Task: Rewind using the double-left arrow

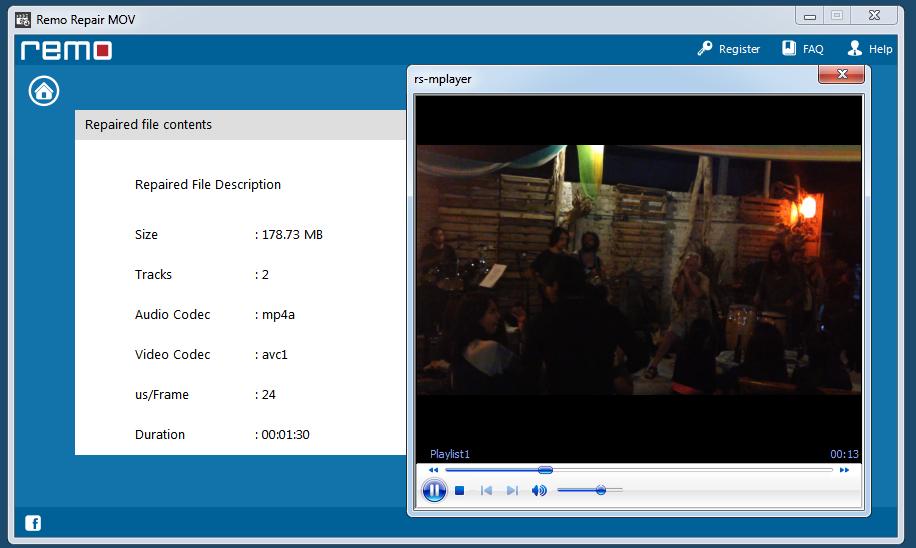Action: pyautogui.click(x=433, y=470)
